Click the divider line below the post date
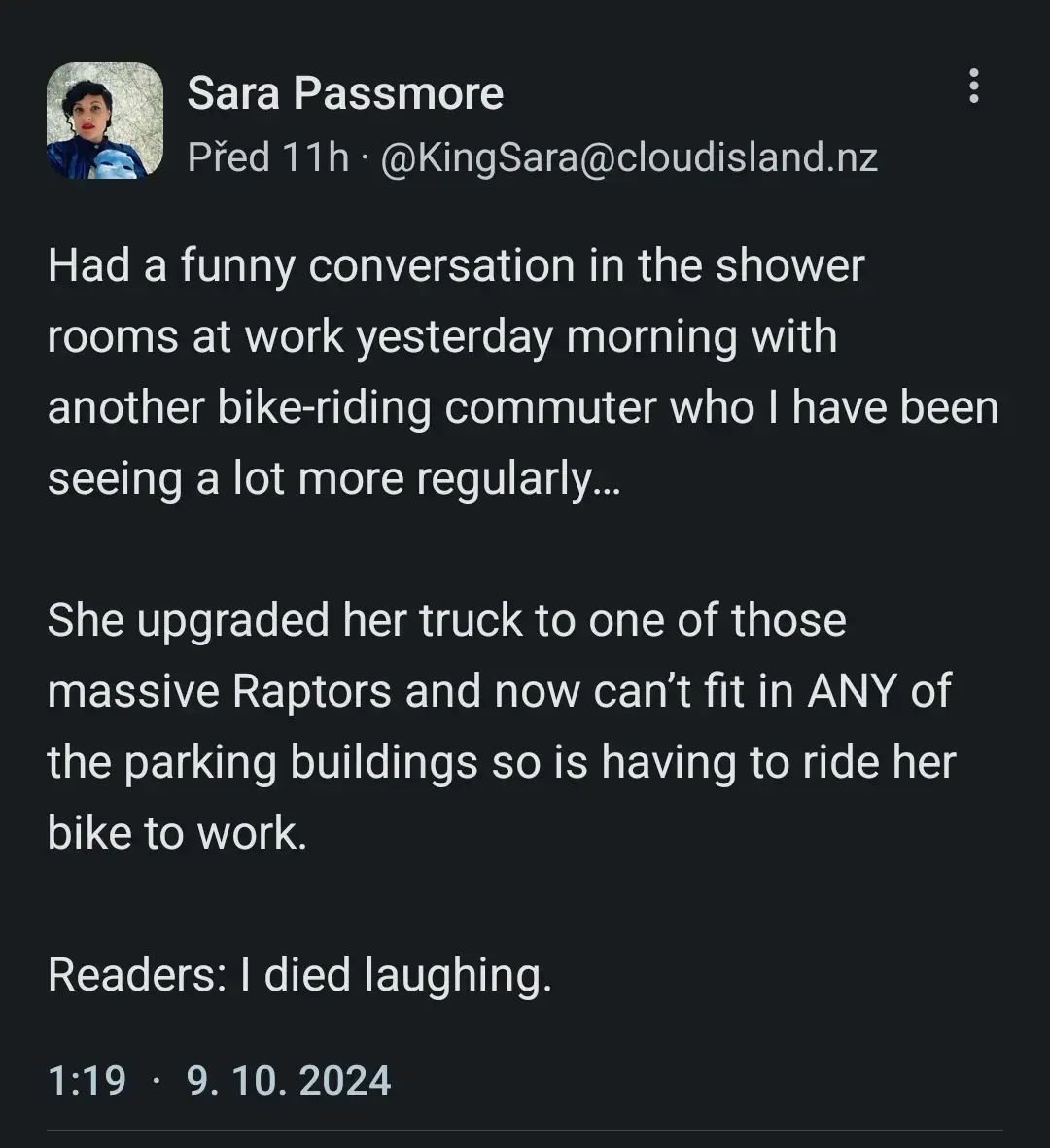 point(525,1131)
